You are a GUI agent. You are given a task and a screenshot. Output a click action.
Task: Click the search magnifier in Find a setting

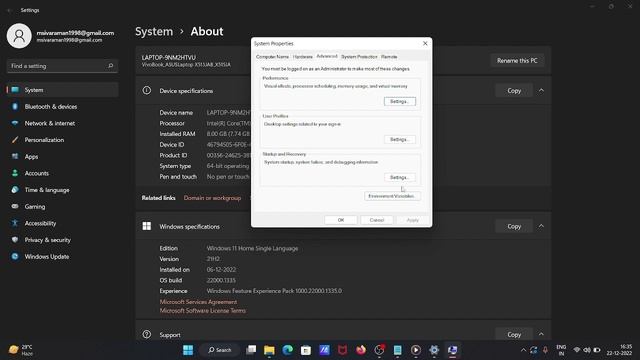pyautogui.click(x=110, y=66)
